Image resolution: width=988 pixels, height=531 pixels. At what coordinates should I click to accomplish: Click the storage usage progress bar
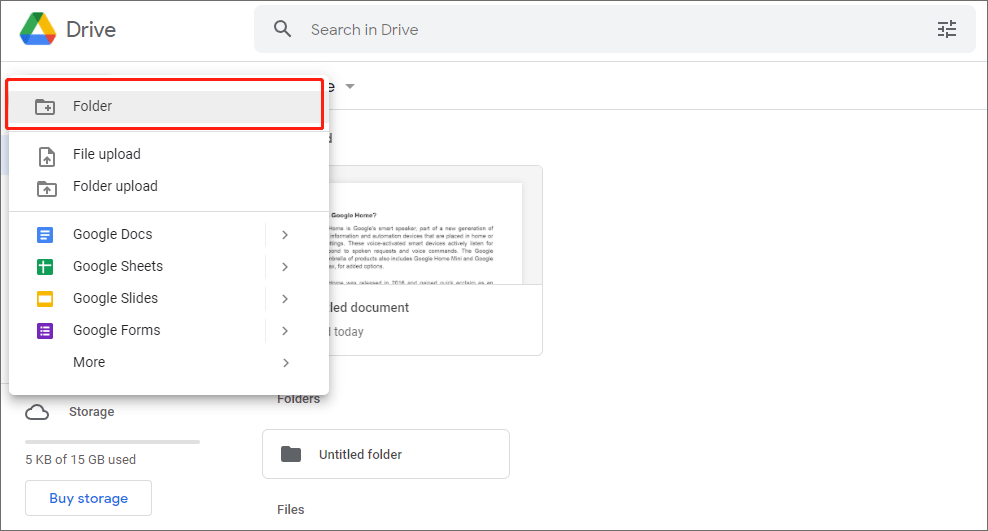pyautogui.click(x=112, y=442)
